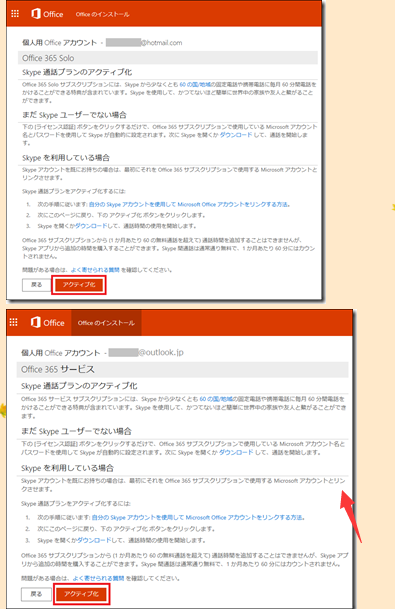Screen dimensions: 395x609
Task: Click 'Skype 通話プランのアクティブ化' heading in bottom window
Action: 79,386
